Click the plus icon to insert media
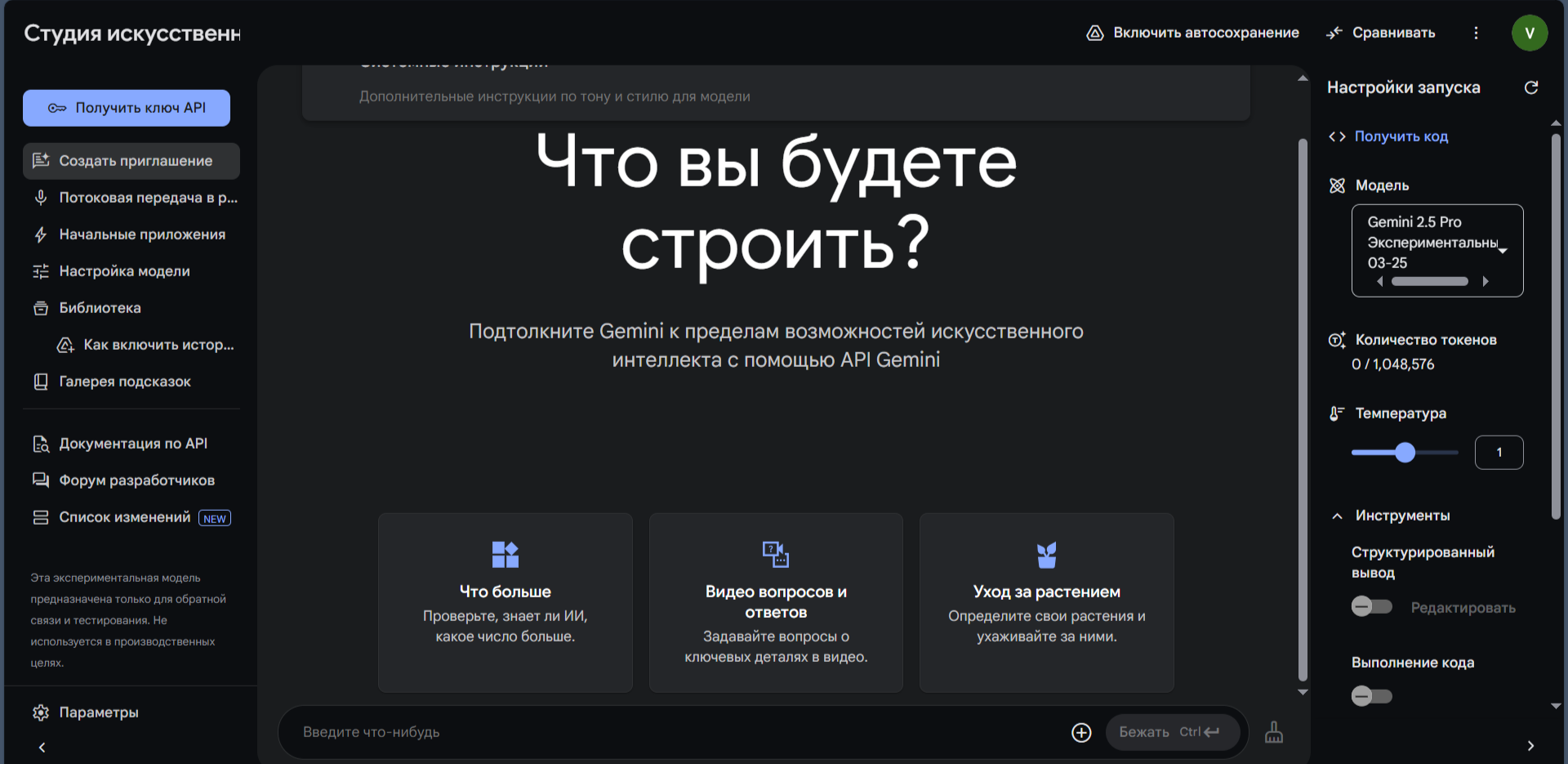The image size is (1568, 764). (x=1081, y=733)
